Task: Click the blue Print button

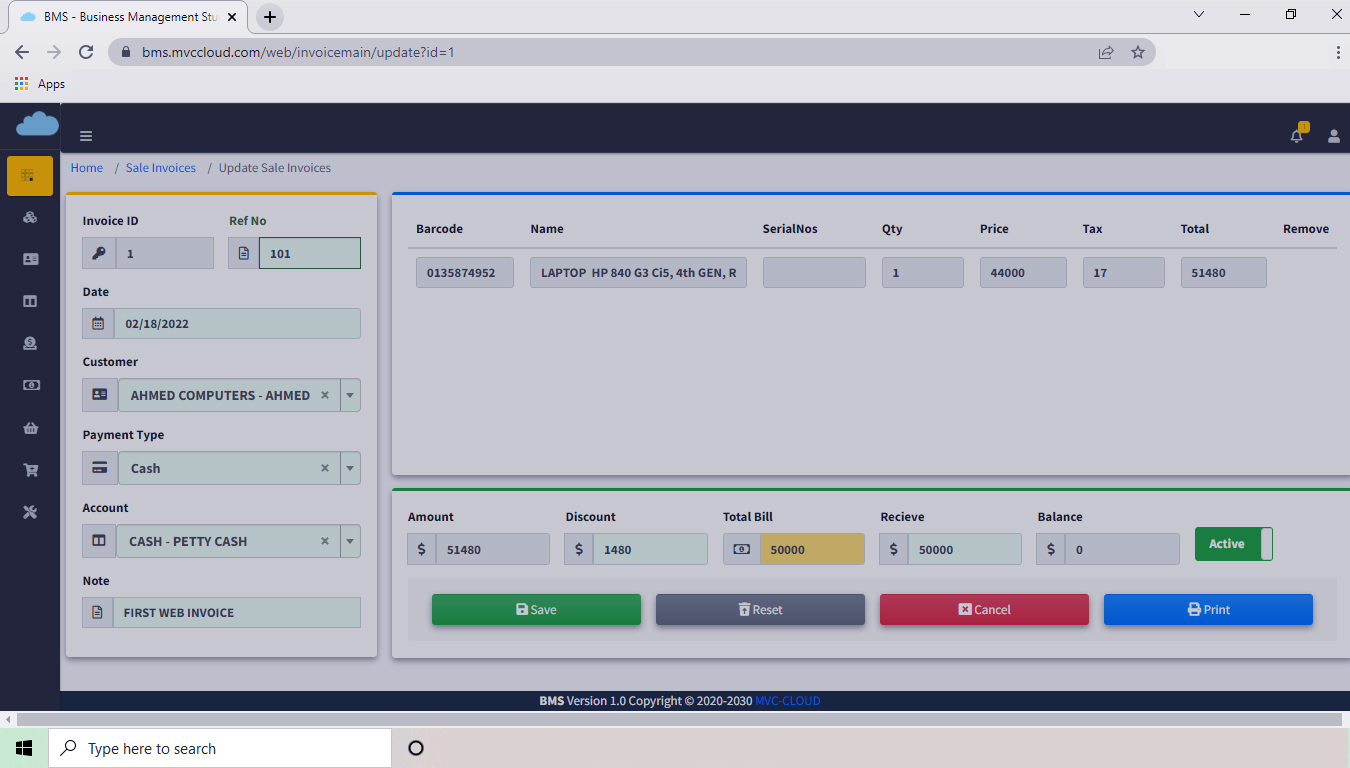Action: 1208,609
